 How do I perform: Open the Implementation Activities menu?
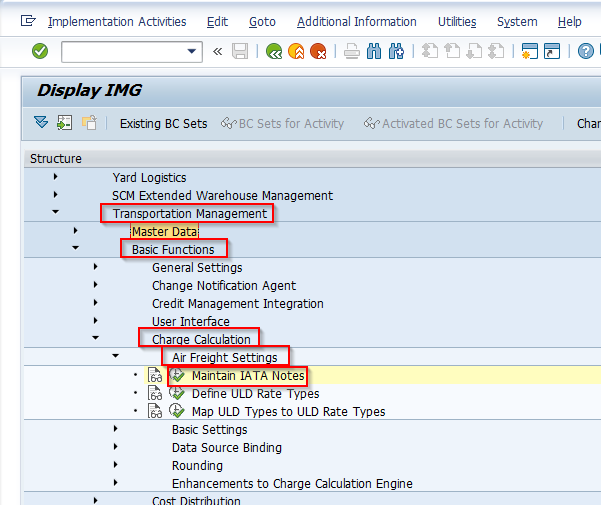pos(117,21)
